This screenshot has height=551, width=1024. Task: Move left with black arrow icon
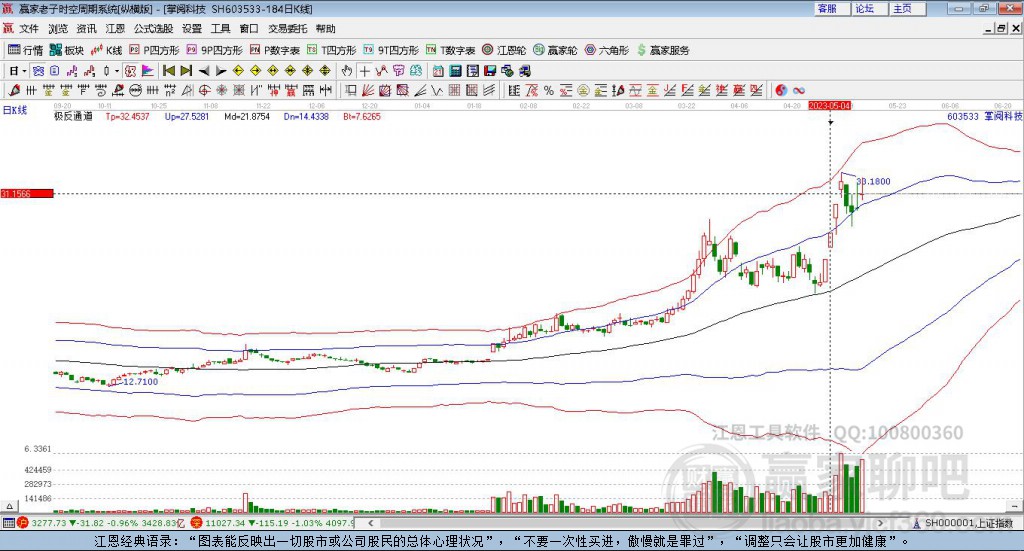point(204,71)
